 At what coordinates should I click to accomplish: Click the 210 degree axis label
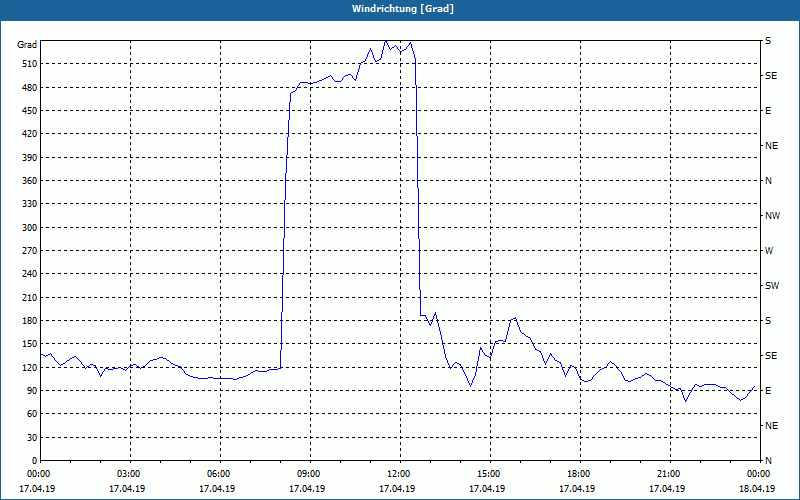(29, 297)
